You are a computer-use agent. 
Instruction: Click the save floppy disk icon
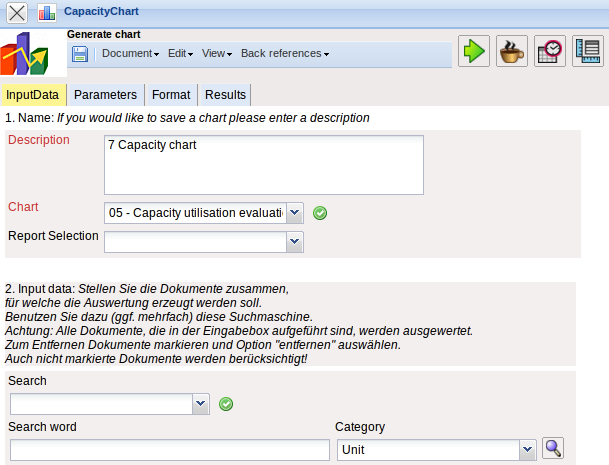tap(80, 54)
